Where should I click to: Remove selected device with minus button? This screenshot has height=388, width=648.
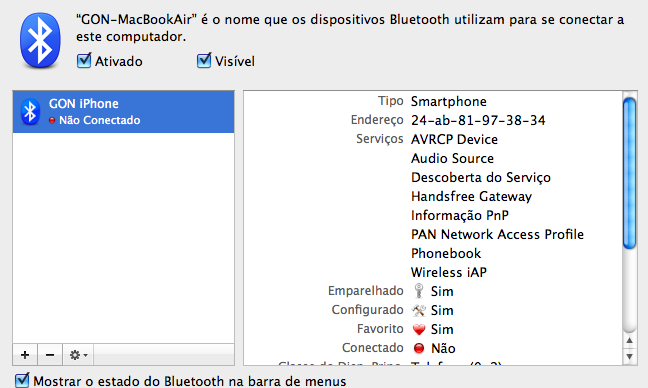[50, 355]
